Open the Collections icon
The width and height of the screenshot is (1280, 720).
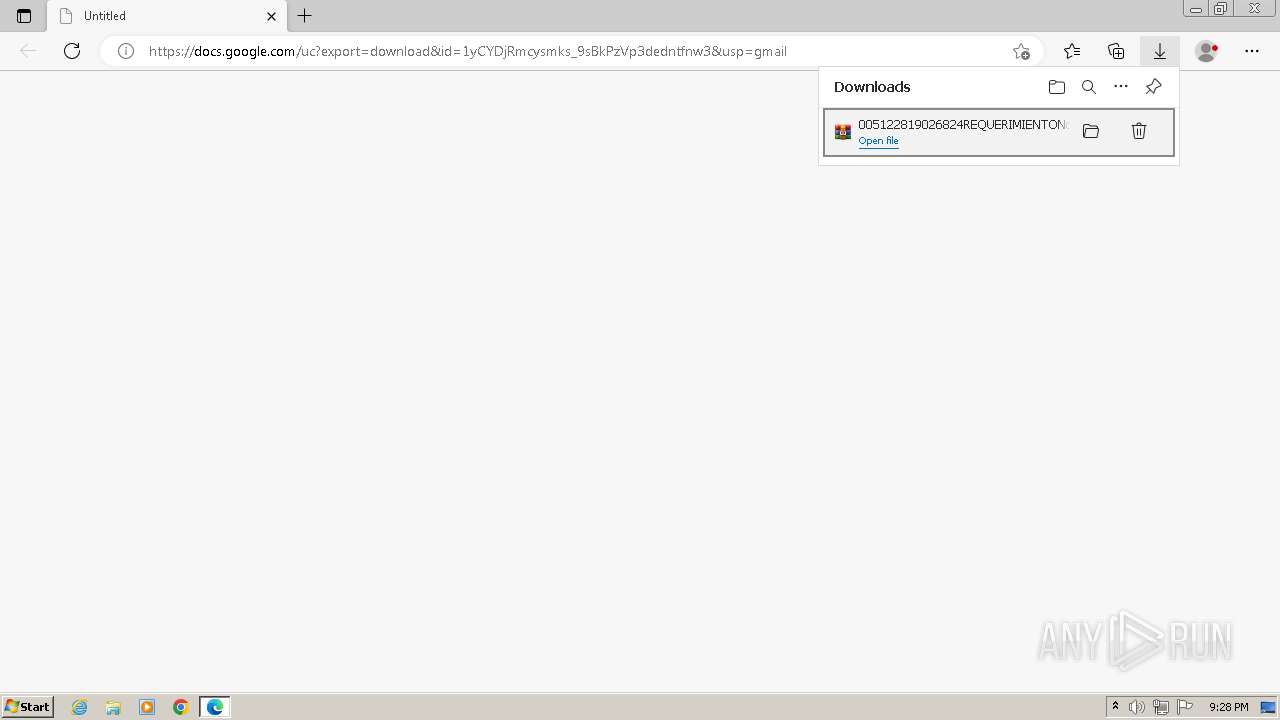(1116, 51)
